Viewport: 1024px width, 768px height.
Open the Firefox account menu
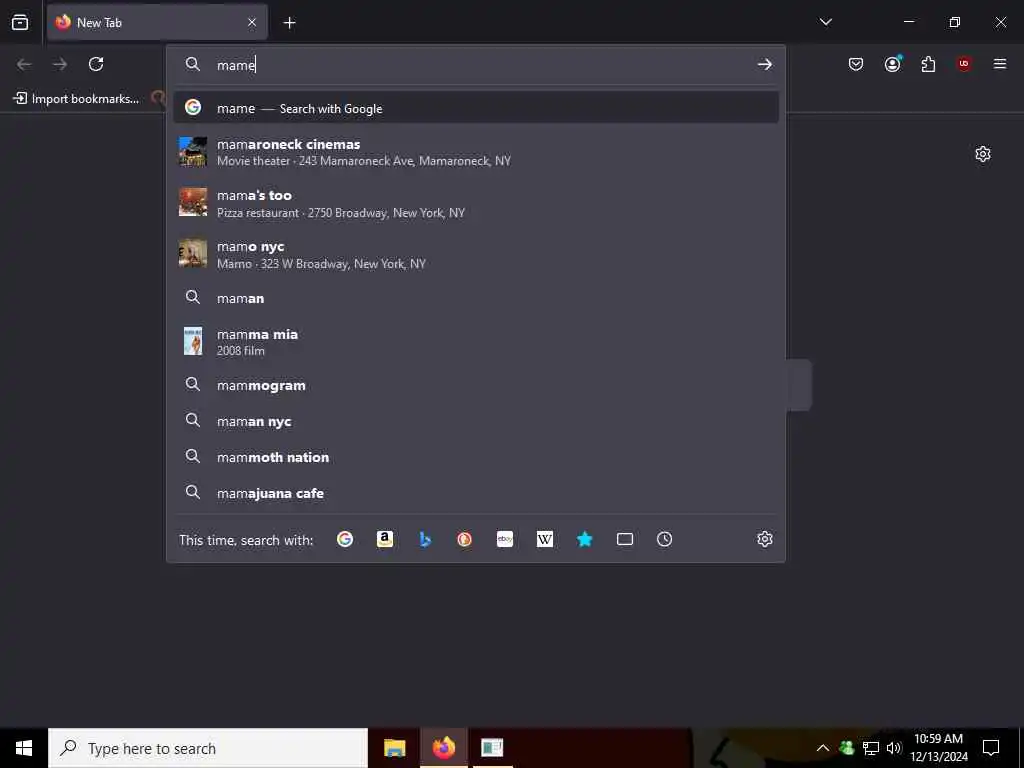pos(892,64)
